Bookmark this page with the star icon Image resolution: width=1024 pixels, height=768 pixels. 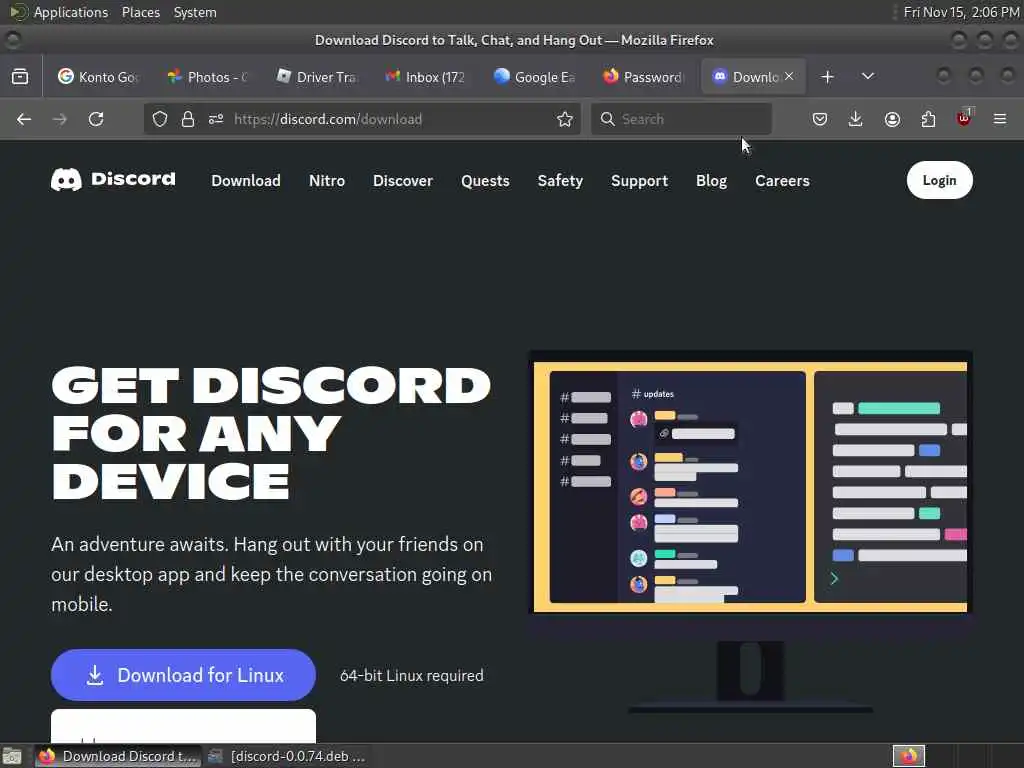565,119
